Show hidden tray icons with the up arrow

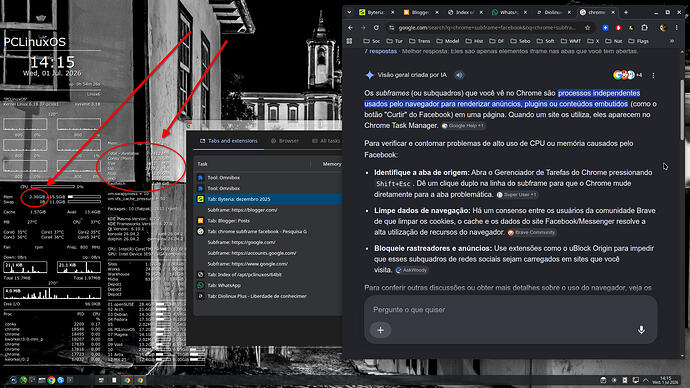(x=646, y=380)
